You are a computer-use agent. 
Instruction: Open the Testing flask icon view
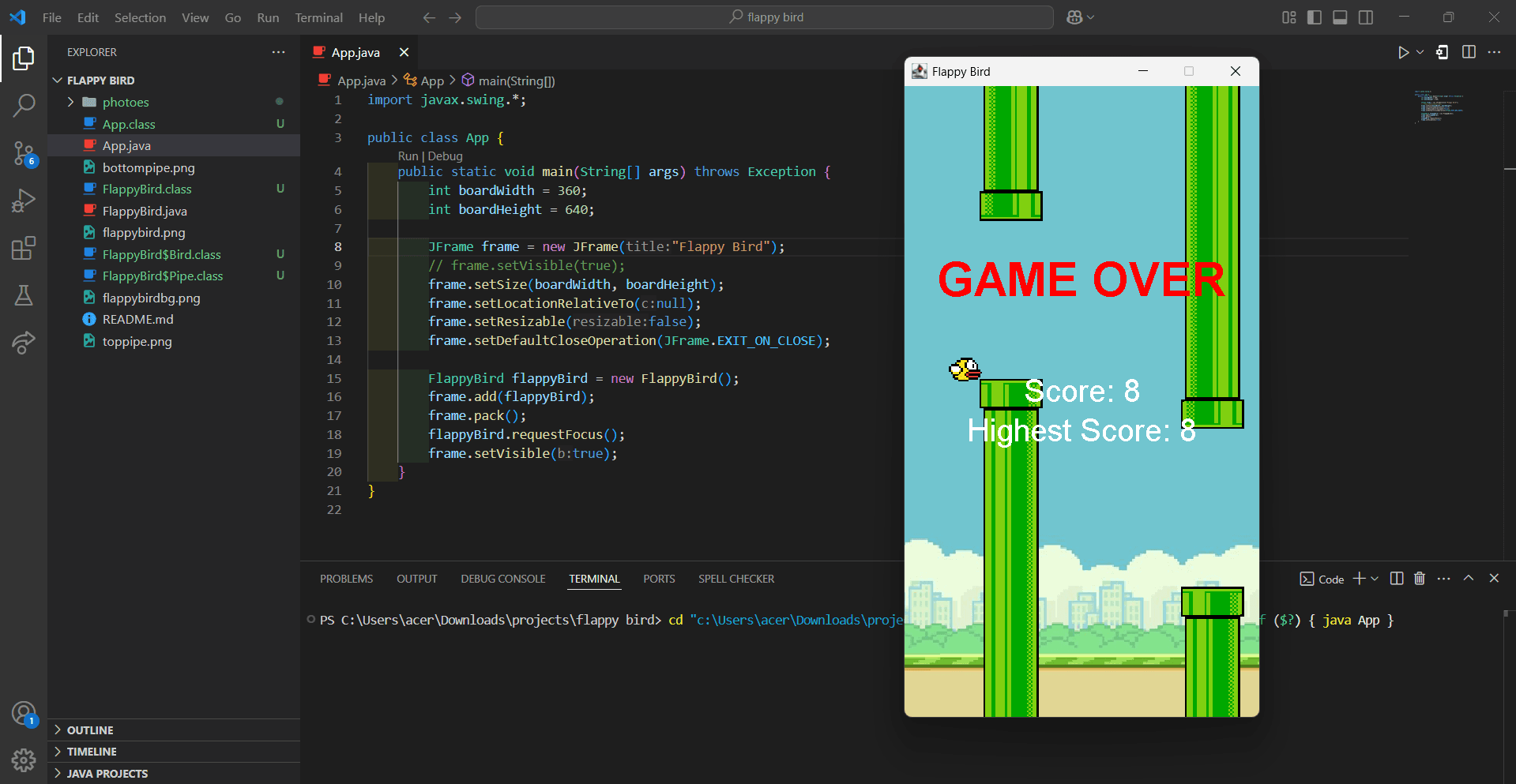[24, 295]
